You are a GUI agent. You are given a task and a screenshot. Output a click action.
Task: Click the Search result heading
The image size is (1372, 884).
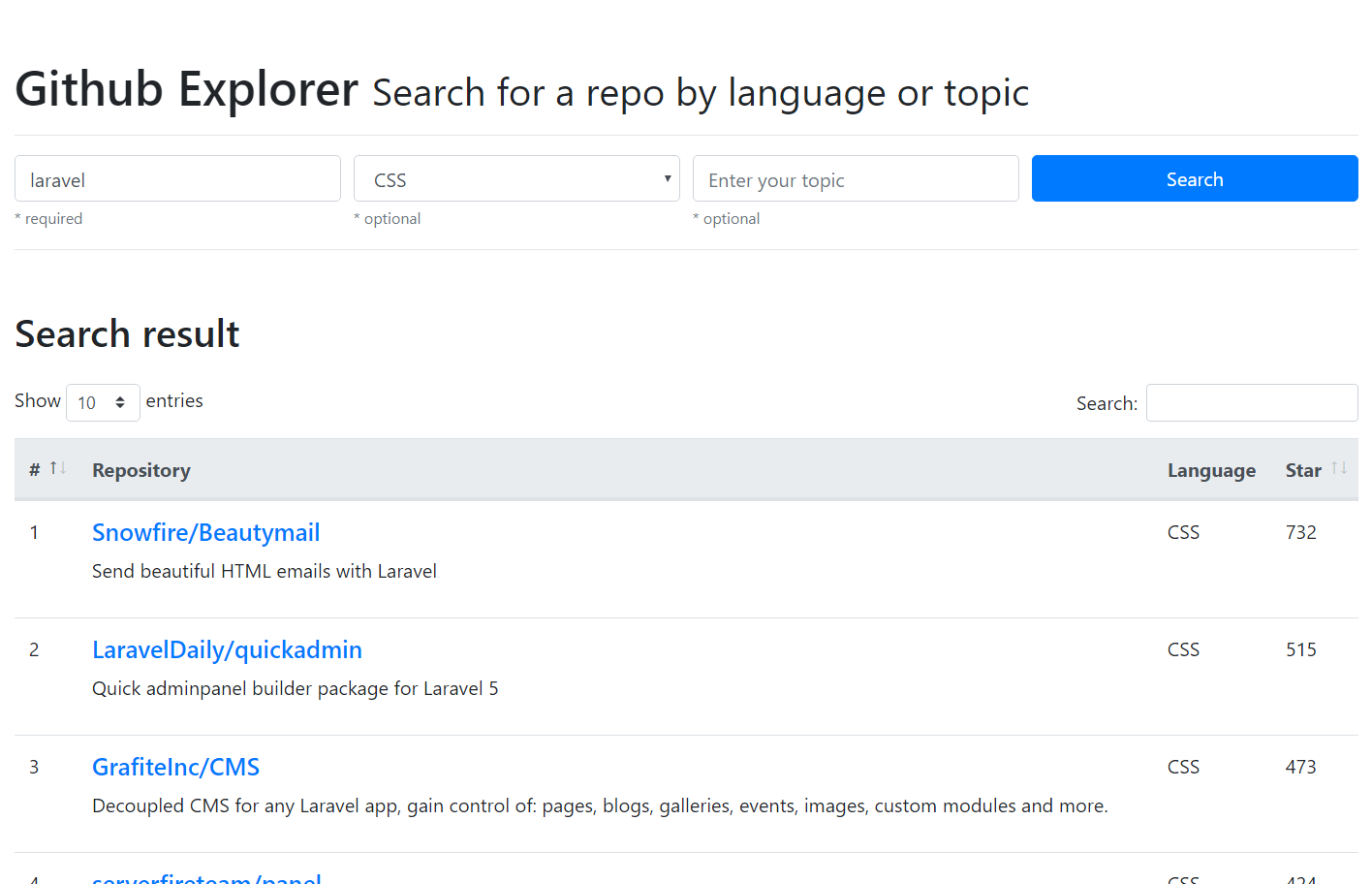pyautogui.click(x=127, y=333)
